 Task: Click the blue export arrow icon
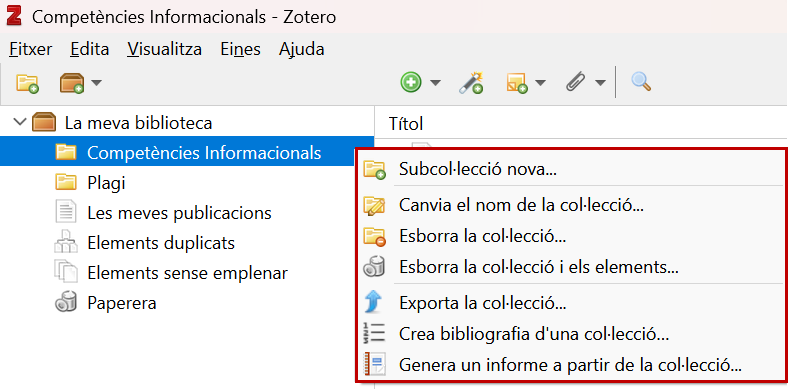pos(374,303)
